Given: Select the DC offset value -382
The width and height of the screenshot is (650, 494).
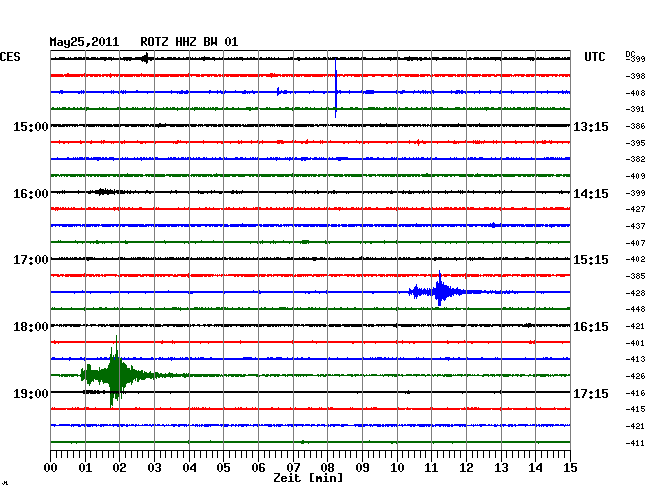Looking at the screenshot, I should (635, 159).
